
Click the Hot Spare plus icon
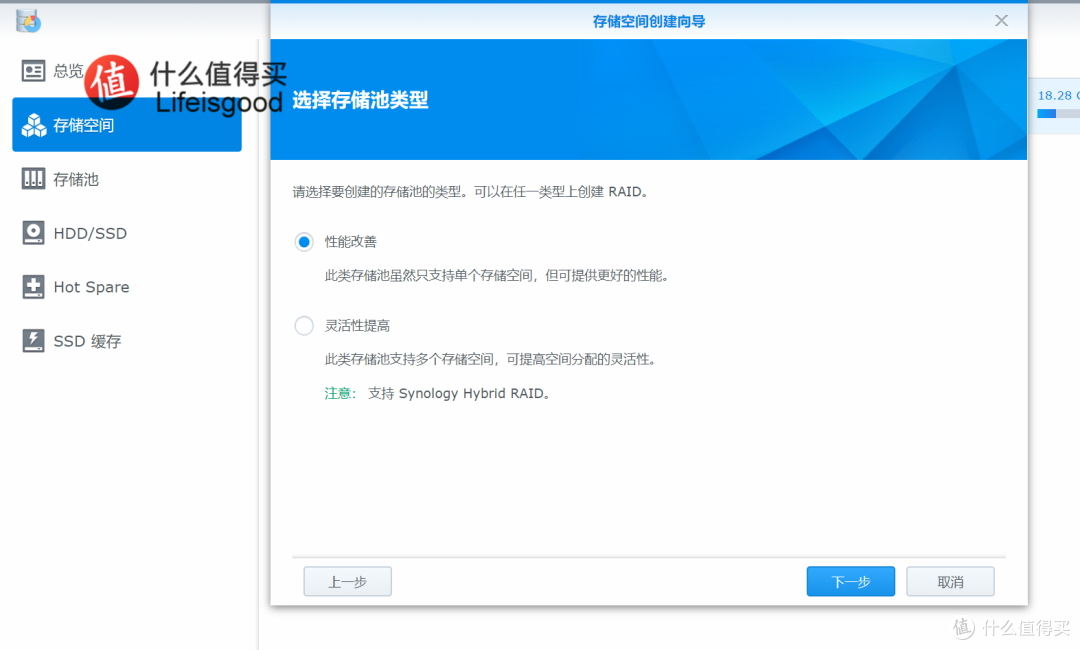(x=33, y=286)
